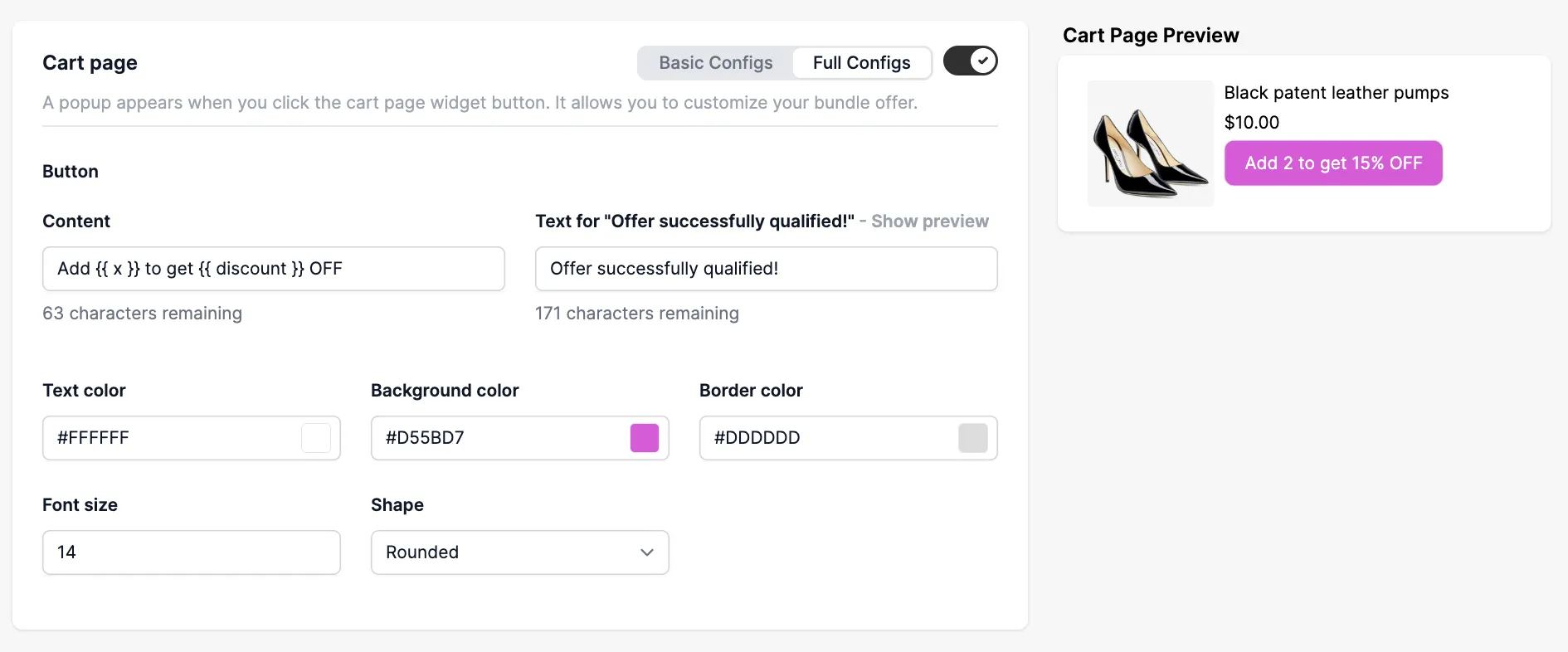This screenshot has width=1568, height=652.
Task: Click the button Content text field
Action: (x=274, y=269)
